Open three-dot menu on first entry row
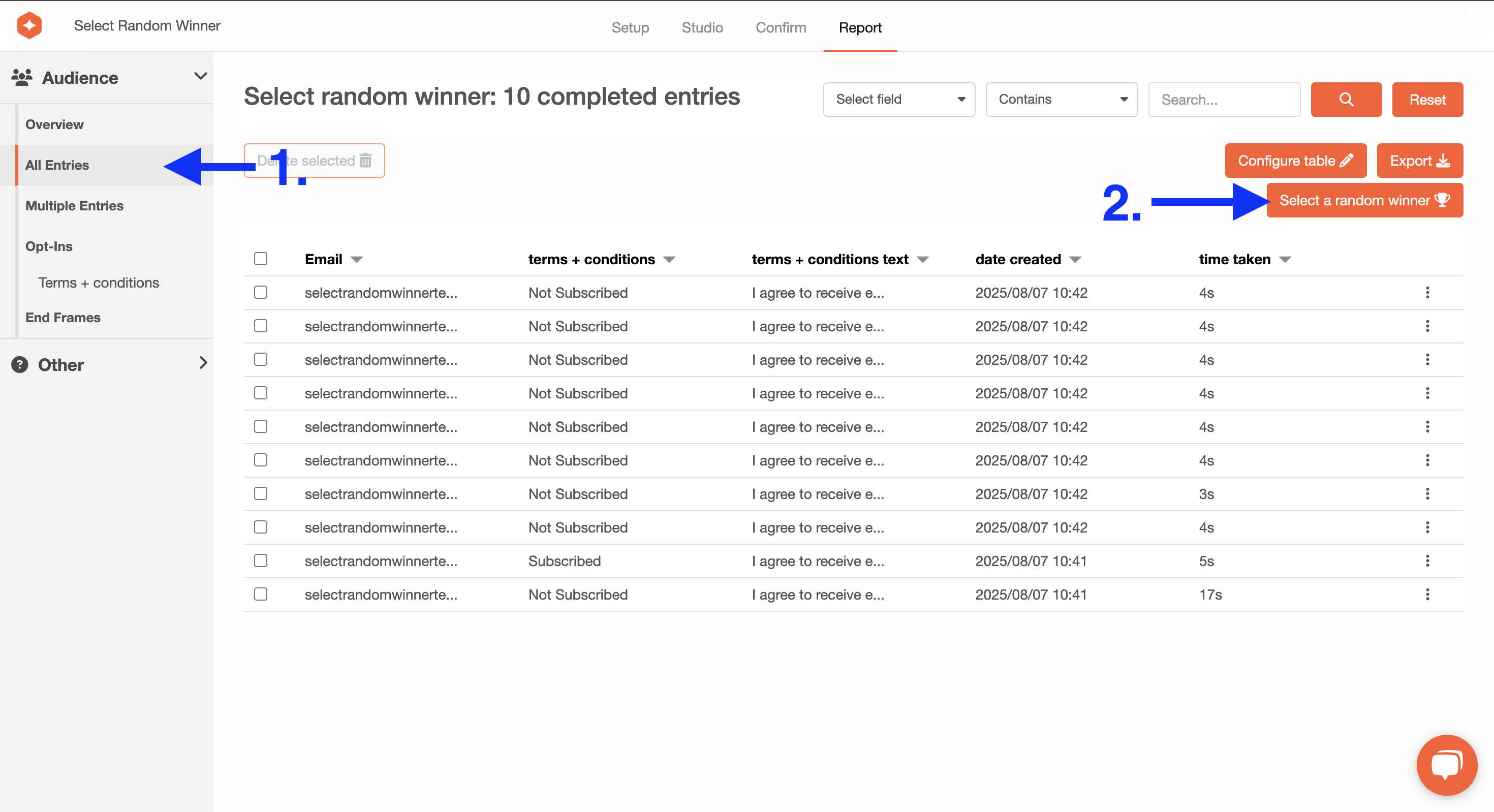1494x812 pixels. click(x=1427, y=292)
